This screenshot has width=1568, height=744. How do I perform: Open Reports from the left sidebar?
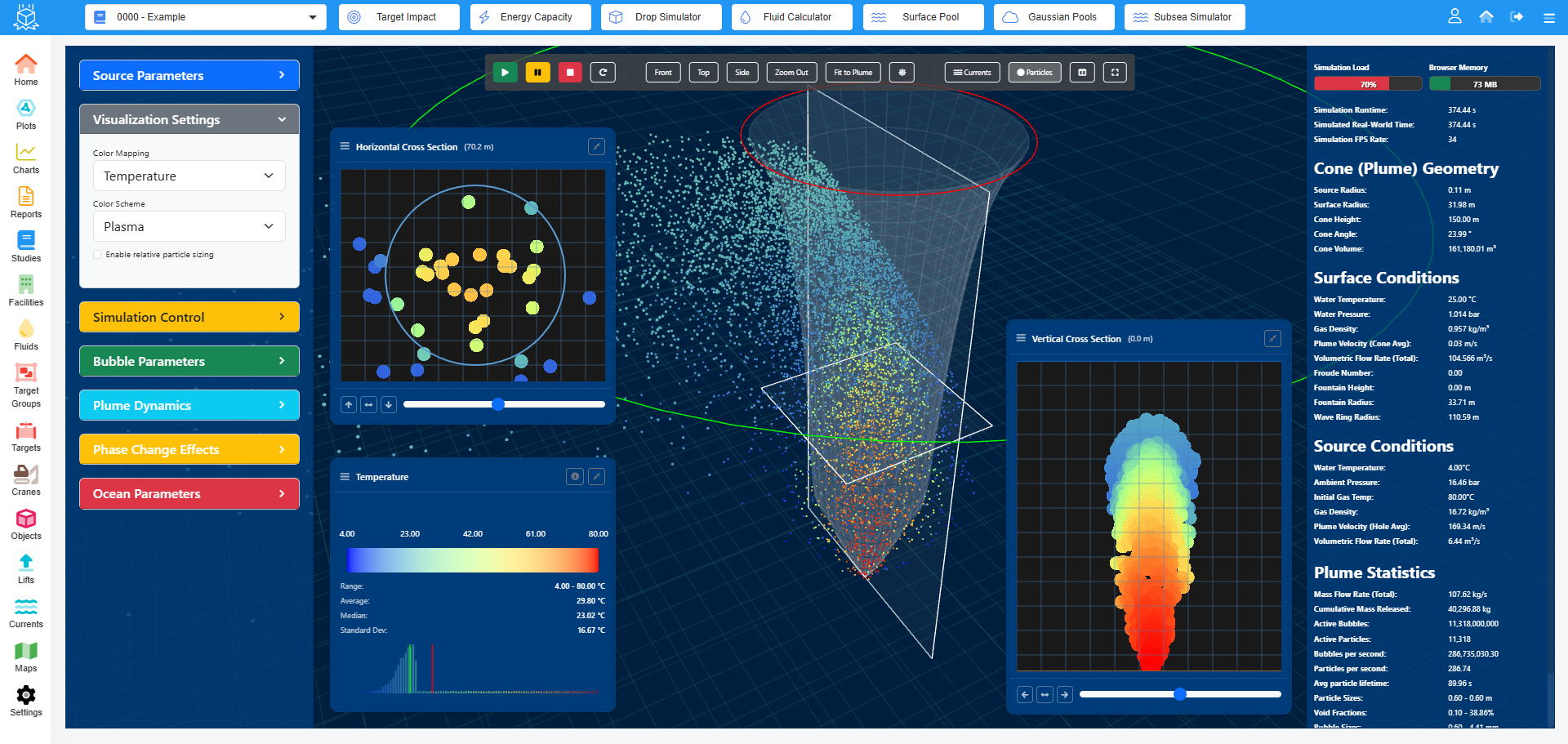coord(25,201)
